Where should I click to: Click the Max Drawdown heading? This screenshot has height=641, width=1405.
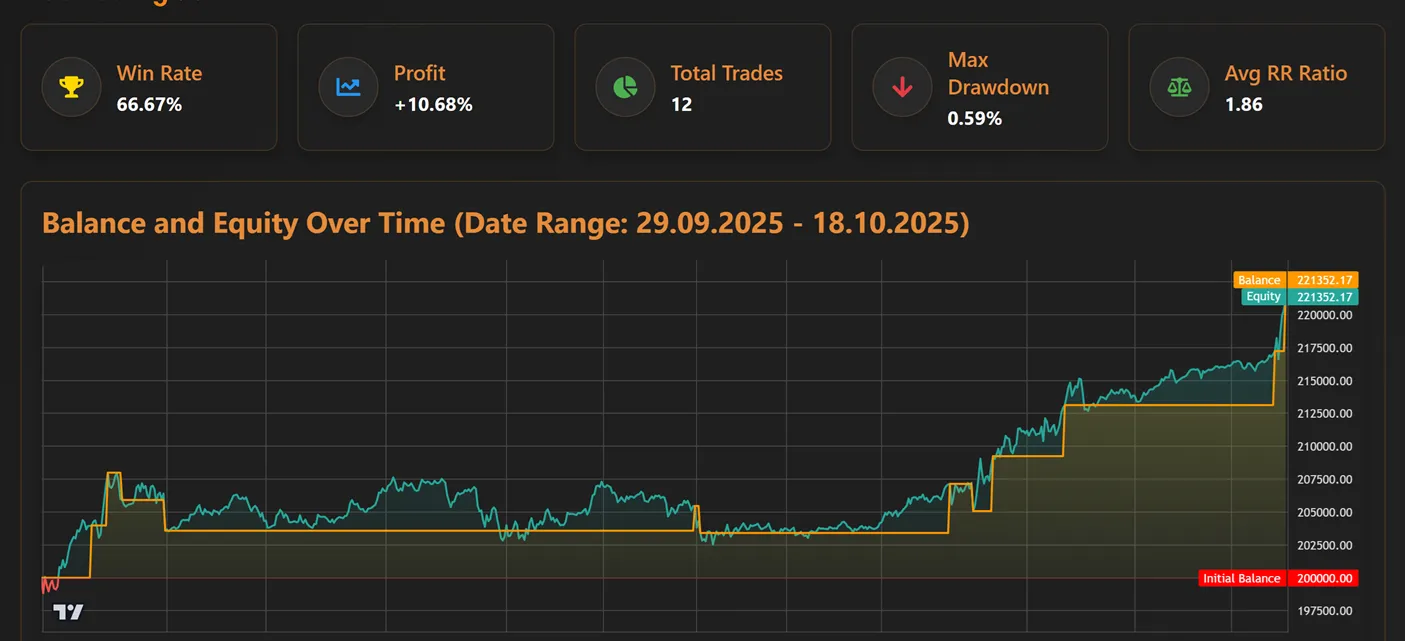pos(998,73)
